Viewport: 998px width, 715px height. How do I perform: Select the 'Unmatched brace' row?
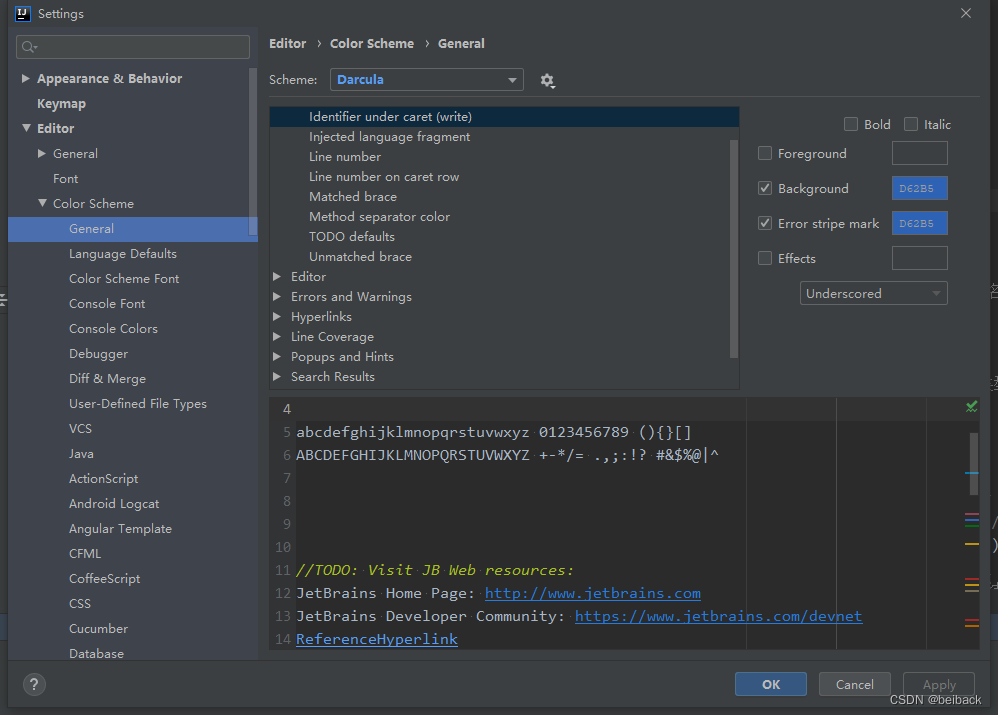pos(504,257)
